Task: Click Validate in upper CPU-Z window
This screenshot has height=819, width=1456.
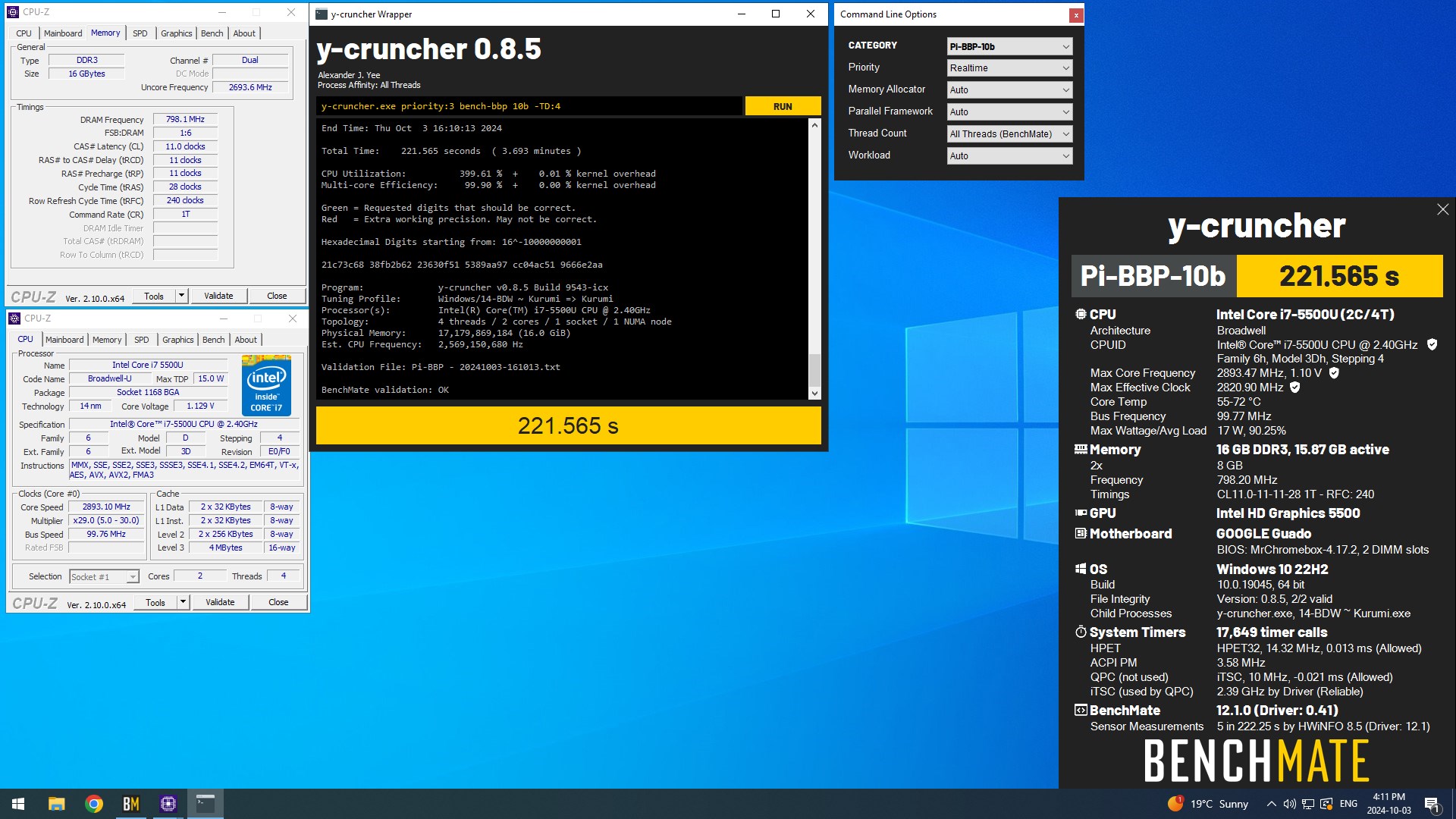Action: click(218, 296)
